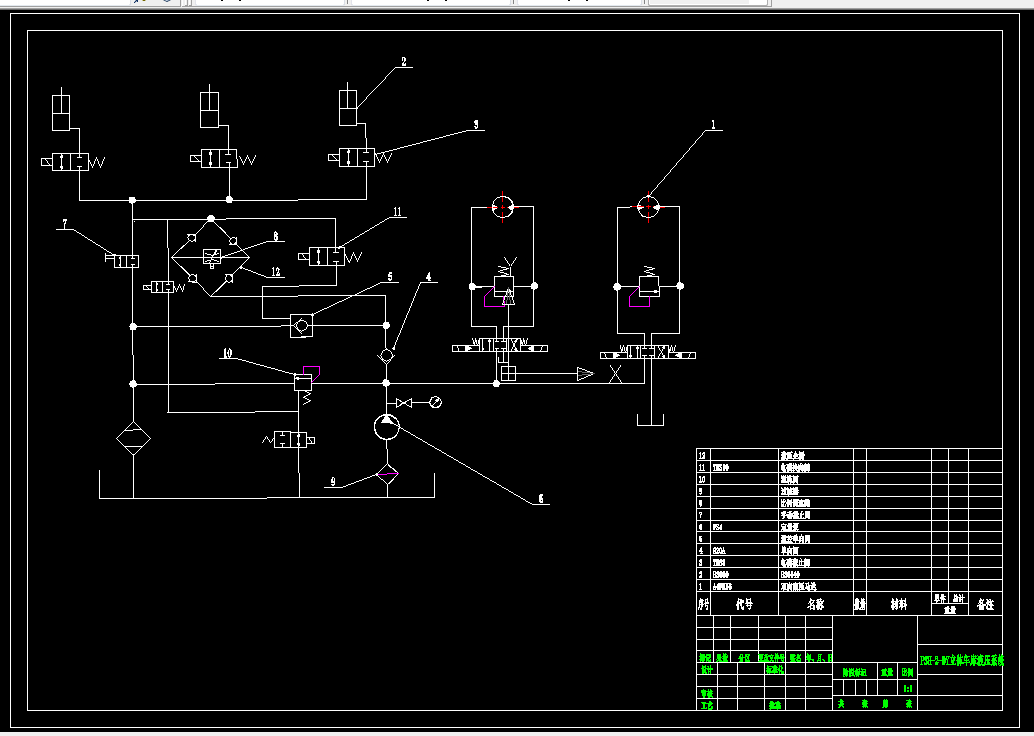Click the 1:1 scale value in title block
1034x736 pixels.
coord(908,688)
